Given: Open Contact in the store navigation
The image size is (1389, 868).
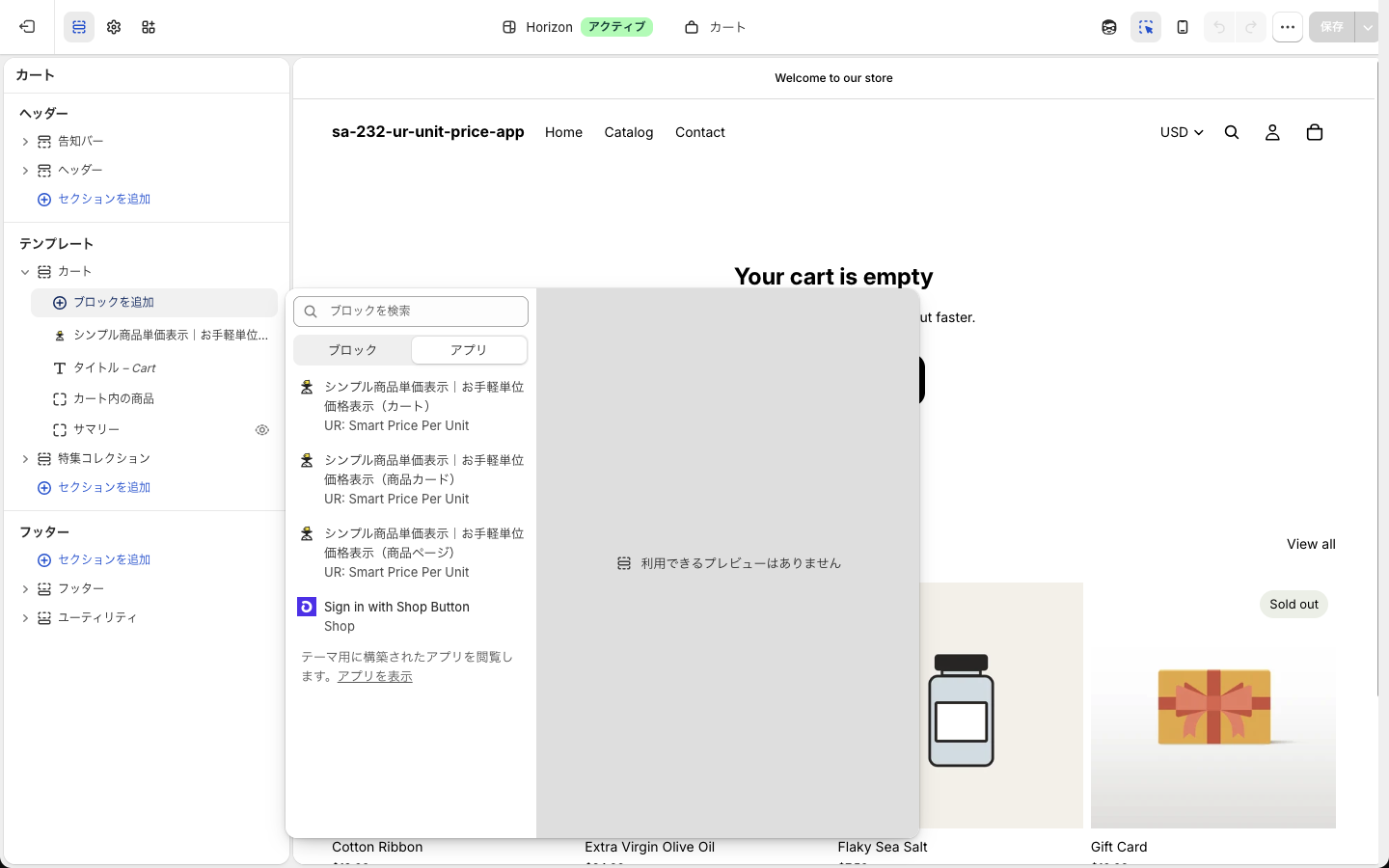Looking at the screenshot, I should click(x=700, y=133).
